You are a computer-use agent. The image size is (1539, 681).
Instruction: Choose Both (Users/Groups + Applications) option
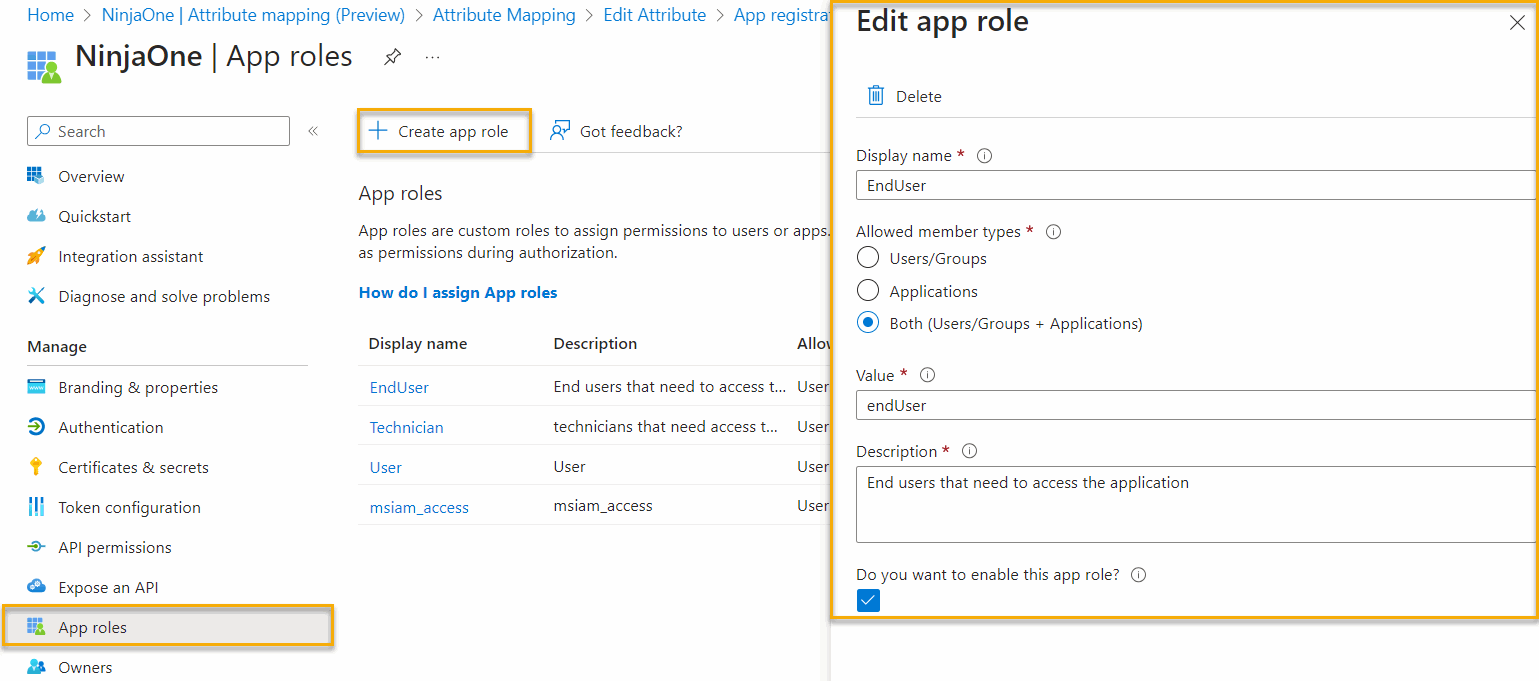[869, 323]
